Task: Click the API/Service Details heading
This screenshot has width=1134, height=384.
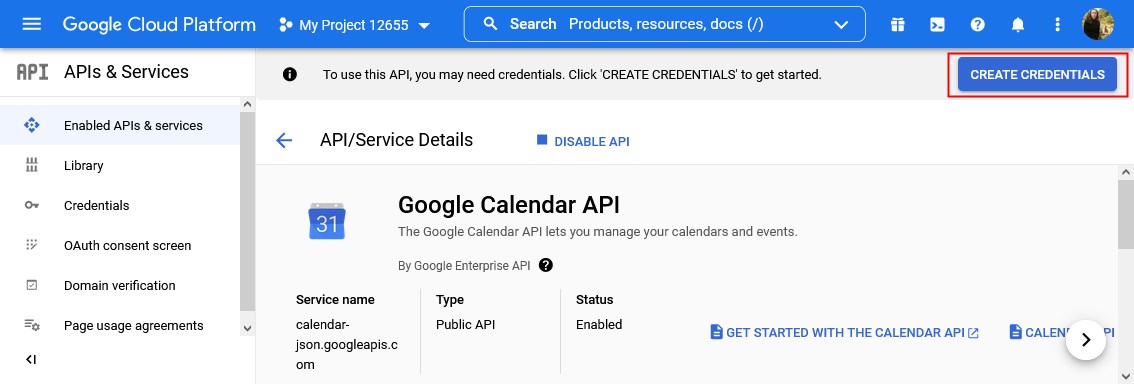Action: (x=396, y=140)
